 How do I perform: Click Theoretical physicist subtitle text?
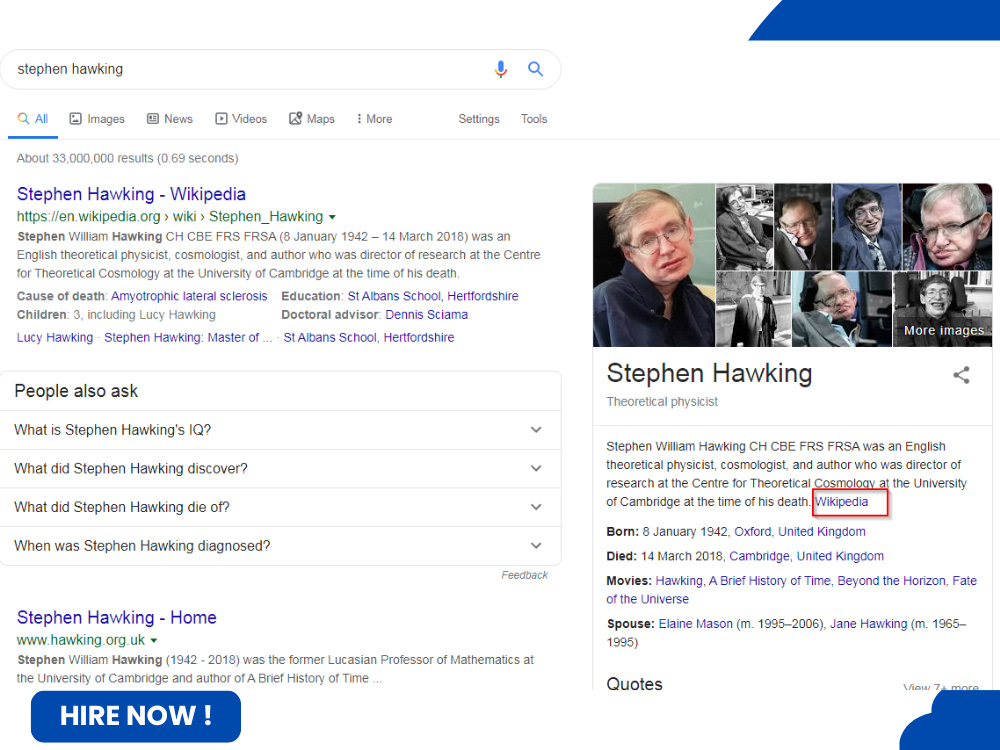click(662, 402)
